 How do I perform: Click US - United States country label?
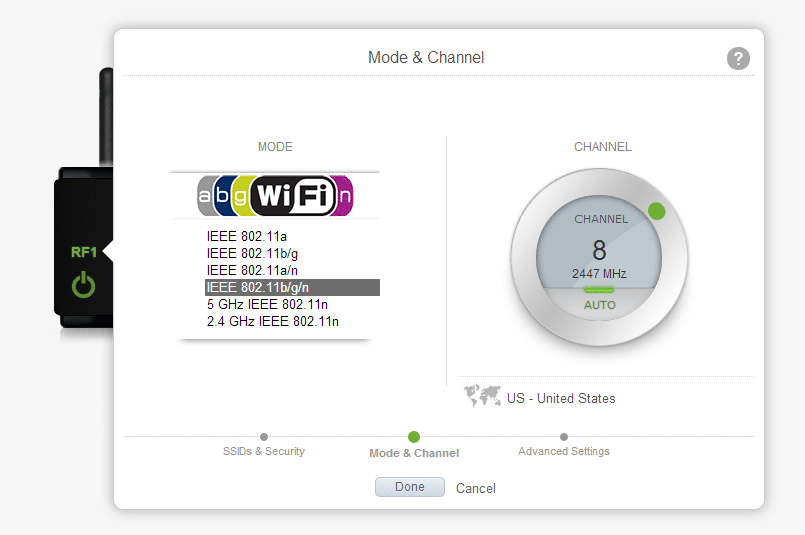coord(561,398)
